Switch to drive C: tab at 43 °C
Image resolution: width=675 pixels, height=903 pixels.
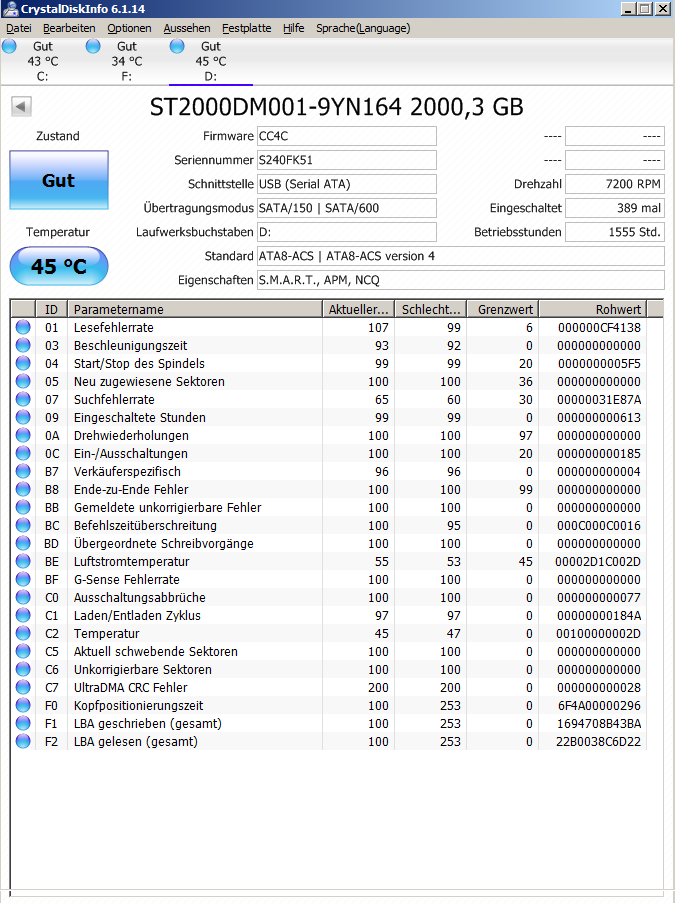point(43,61)
